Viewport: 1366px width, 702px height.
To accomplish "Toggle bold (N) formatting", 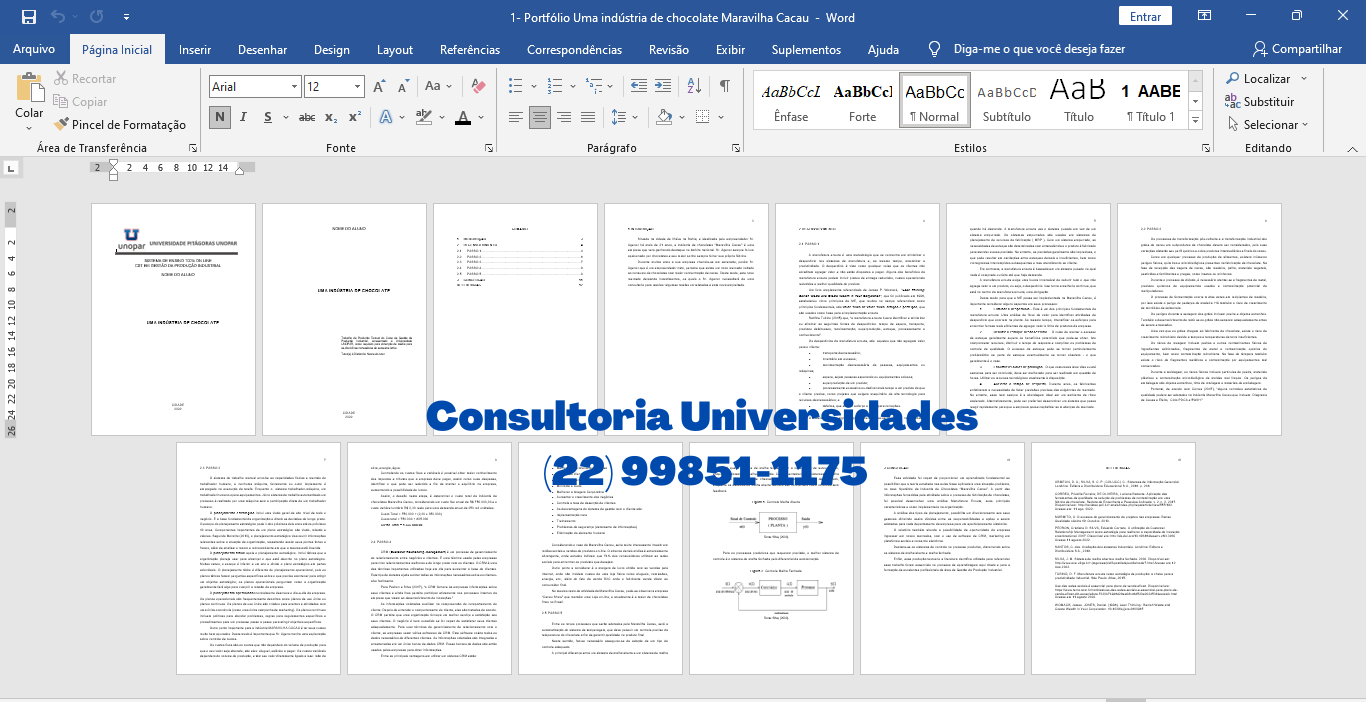I will point(220,117).
